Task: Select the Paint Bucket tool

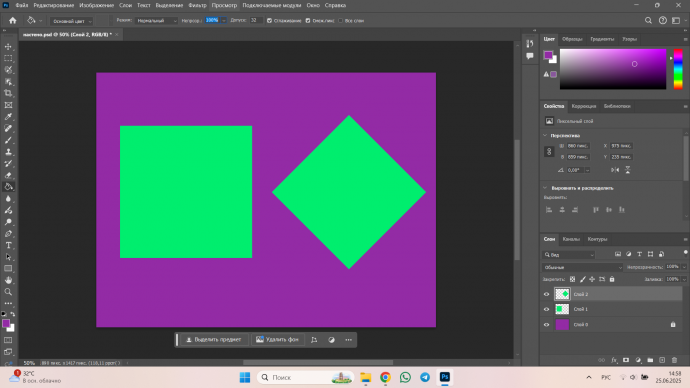Action: [8, 187]
